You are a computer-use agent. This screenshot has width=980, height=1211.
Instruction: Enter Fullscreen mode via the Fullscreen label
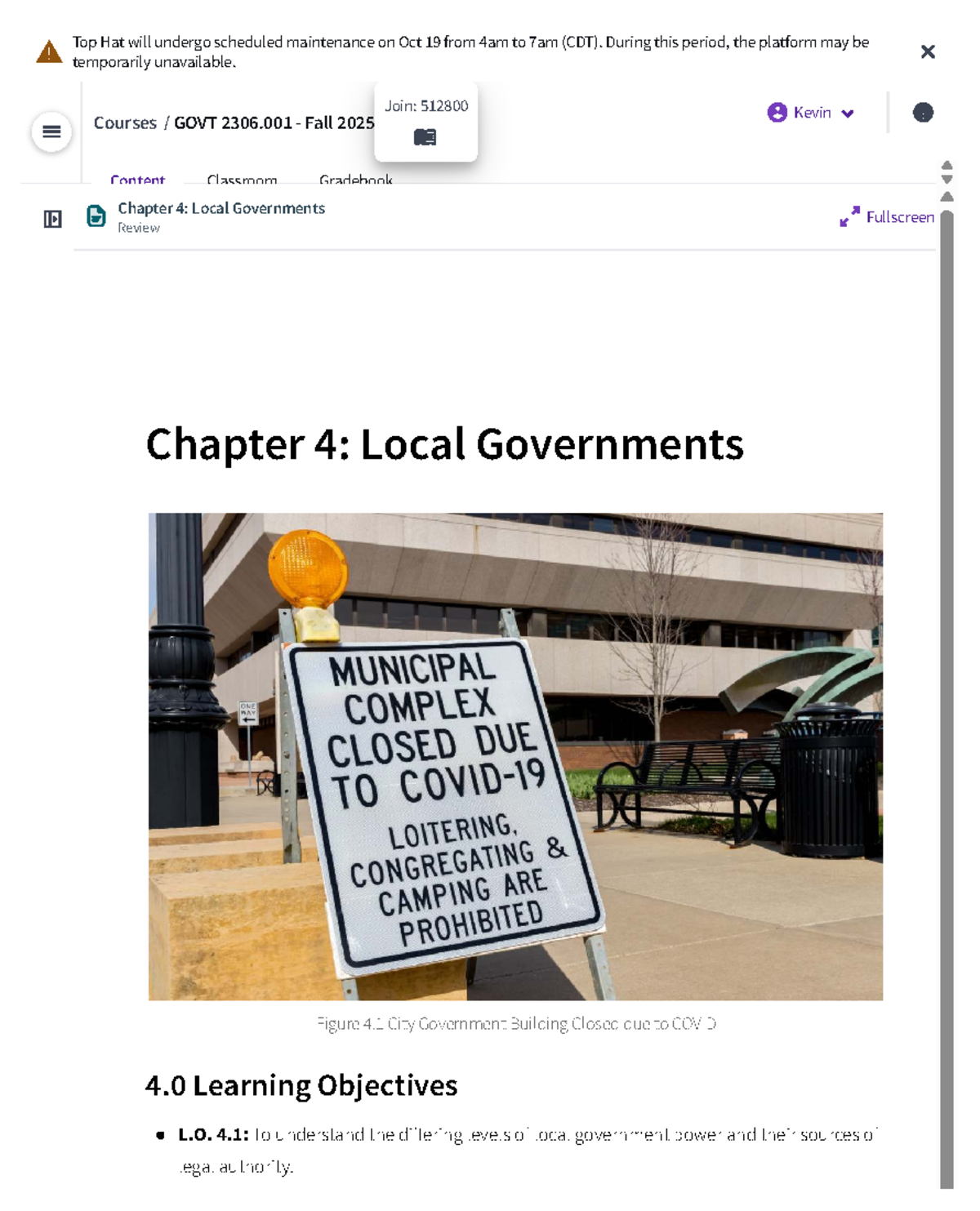[x=900, y=217]
